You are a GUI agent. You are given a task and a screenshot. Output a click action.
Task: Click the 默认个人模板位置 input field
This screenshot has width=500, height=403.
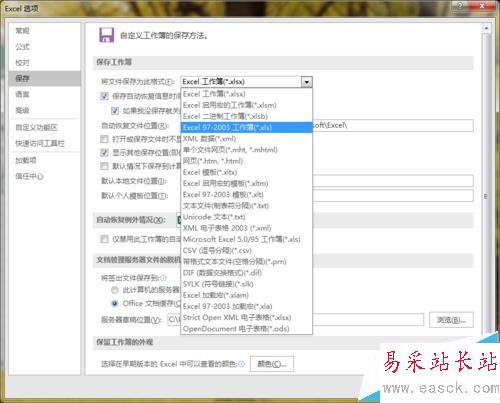pos(393,195)
